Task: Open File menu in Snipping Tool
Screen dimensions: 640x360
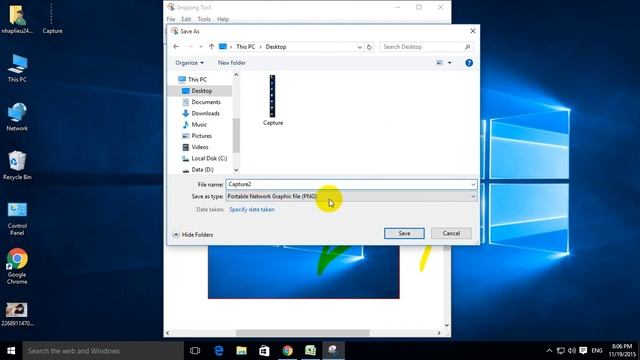Action: click(171, 19)
